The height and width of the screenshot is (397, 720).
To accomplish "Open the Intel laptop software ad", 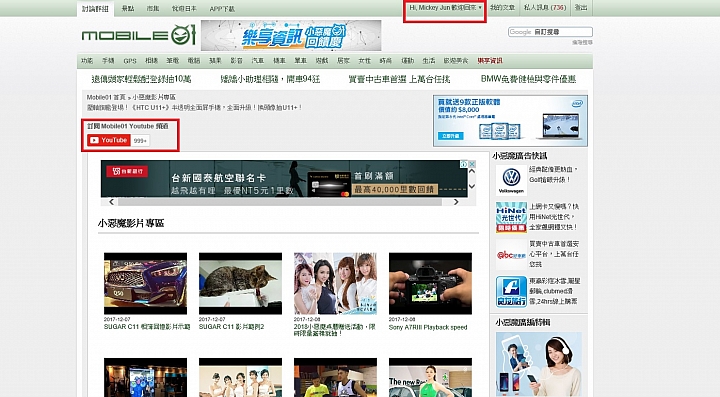I will [x=510, y=121].
